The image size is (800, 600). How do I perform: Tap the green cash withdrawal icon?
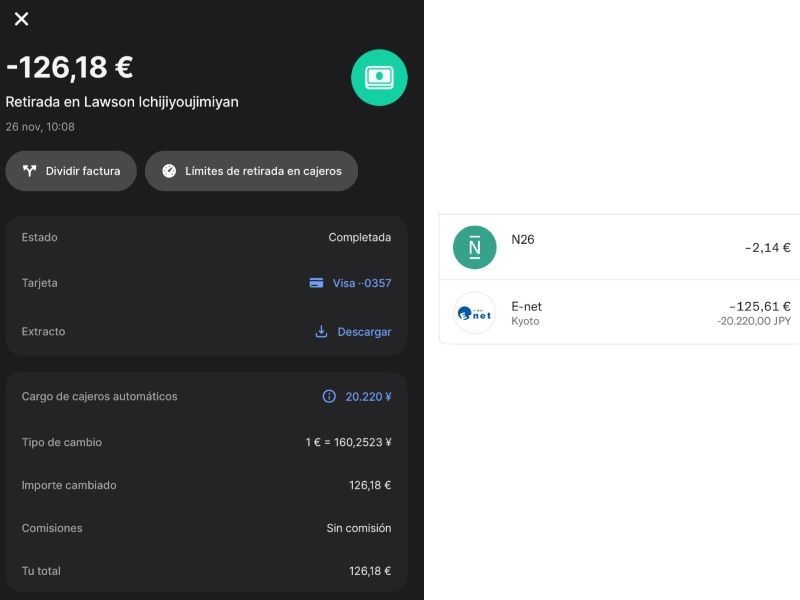(x=379, y=78)
